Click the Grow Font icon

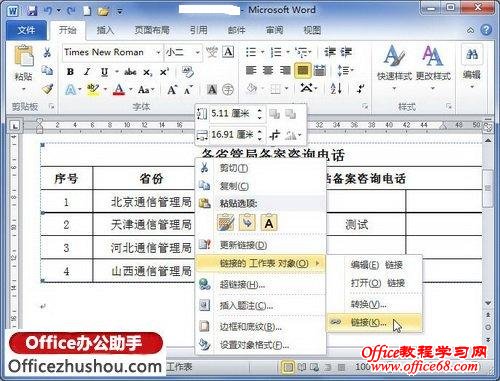click(172, 90)
